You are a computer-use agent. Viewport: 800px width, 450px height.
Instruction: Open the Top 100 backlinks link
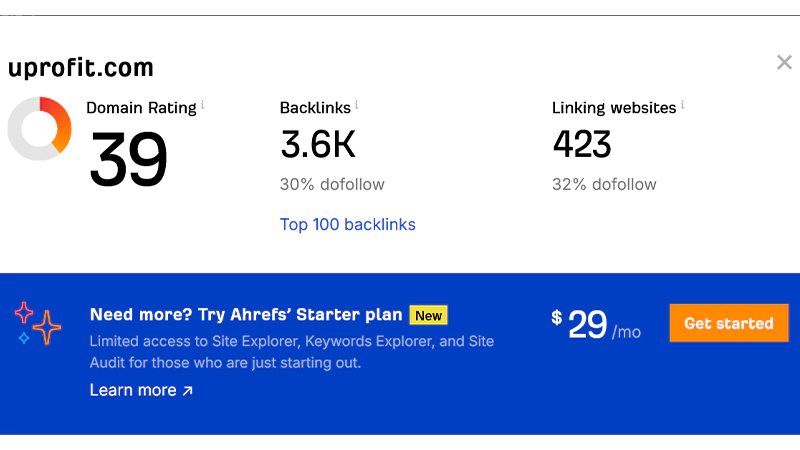pyautogui.click(x=347, y=224)
